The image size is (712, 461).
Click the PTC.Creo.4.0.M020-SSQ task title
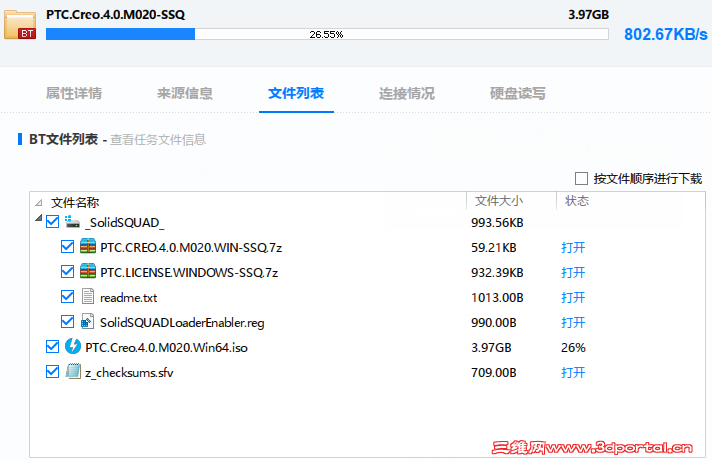[115, 15]
